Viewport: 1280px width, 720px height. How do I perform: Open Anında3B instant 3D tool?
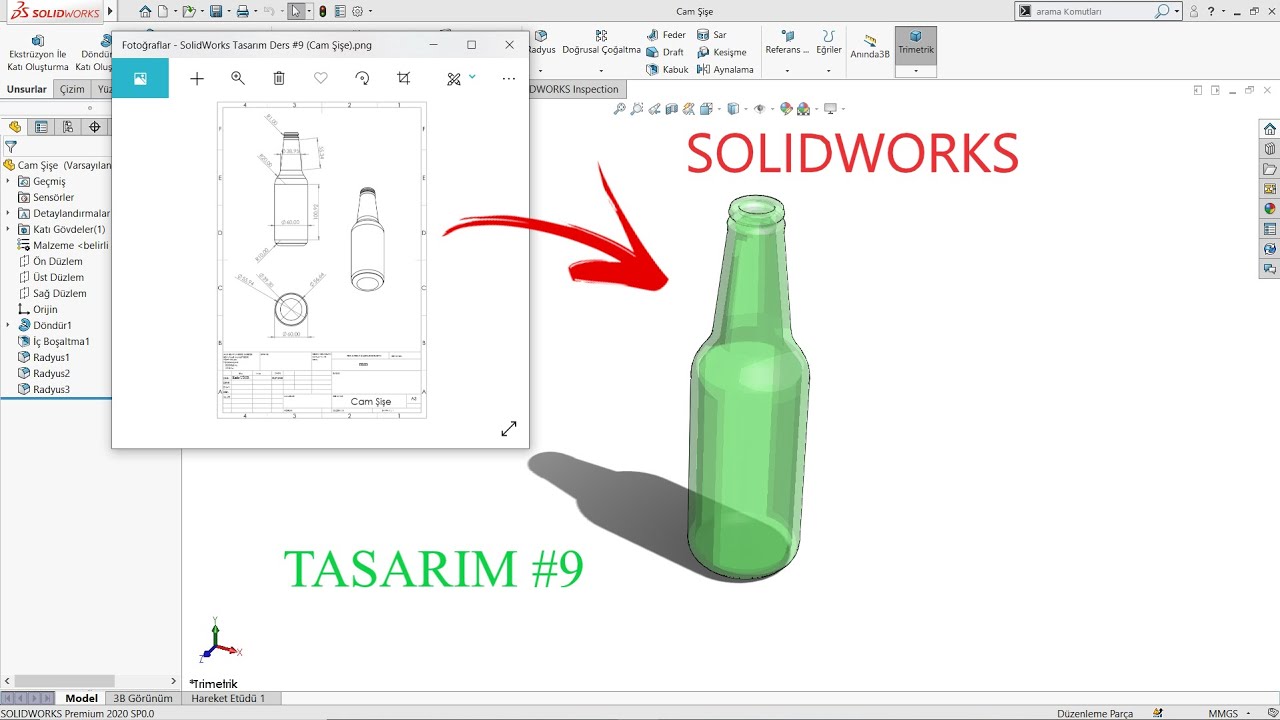point(870,47)
